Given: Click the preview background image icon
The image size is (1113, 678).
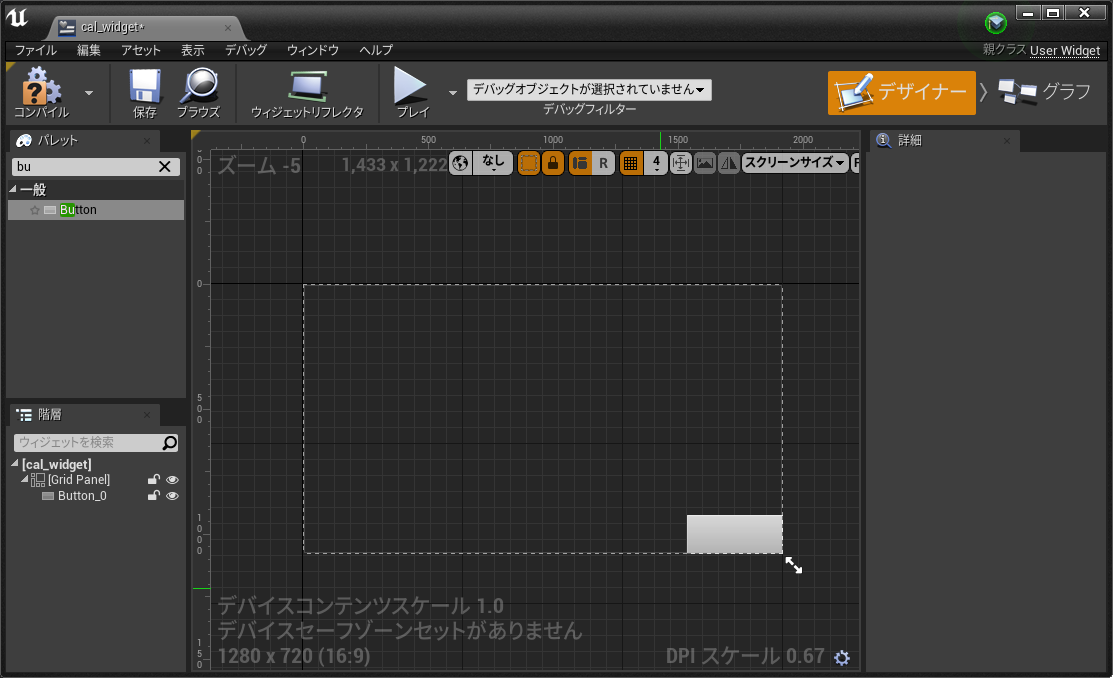Looking at the screenshot, I should pyautogui.click(x=705, y=163).
